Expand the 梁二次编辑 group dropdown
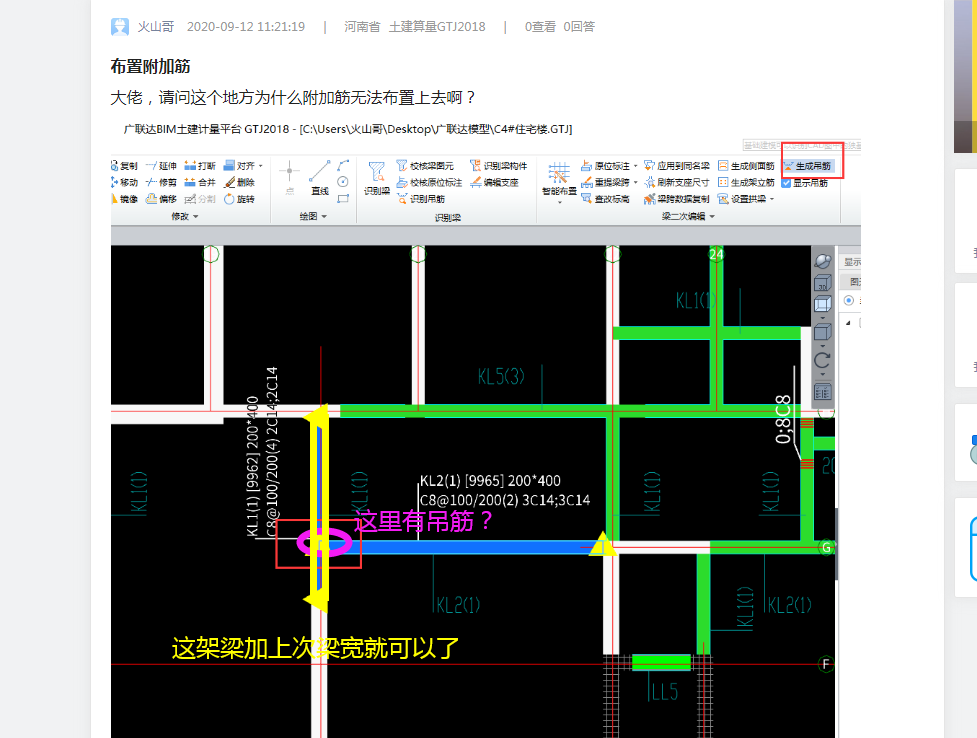This screenshot has width=977, height=738. [712, 216]
